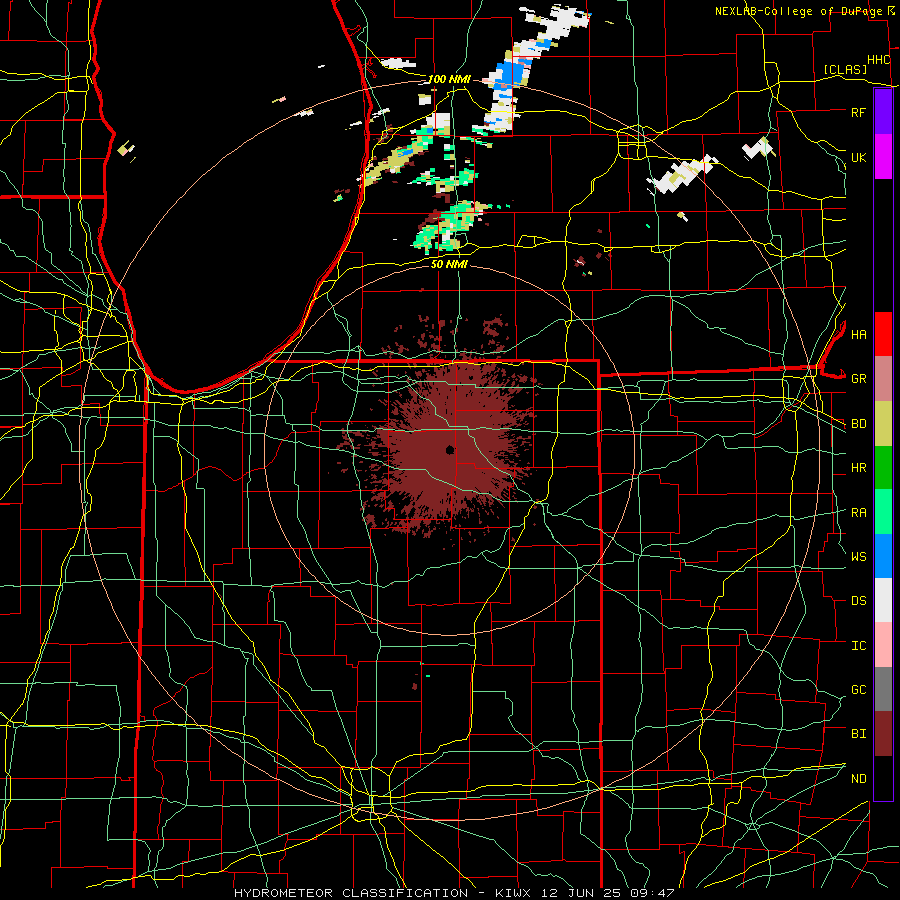900x900 pixels.
Task: Click the IC legend label
Action: tap(858, 646)
